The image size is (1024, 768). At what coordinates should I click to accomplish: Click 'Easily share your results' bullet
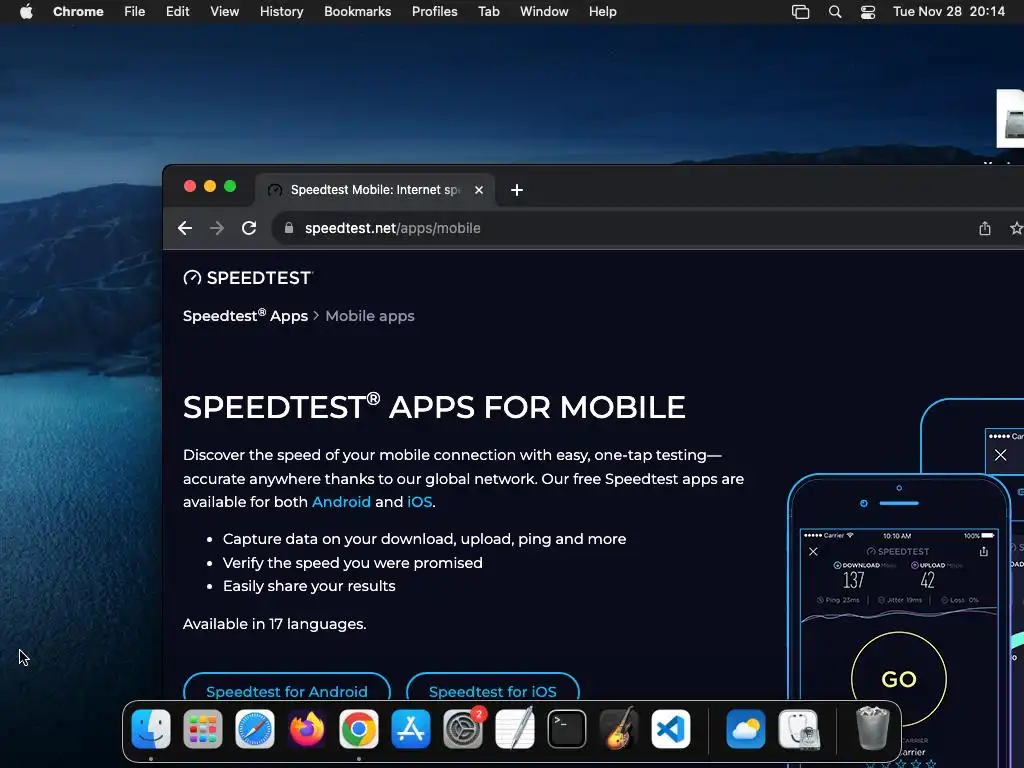(x=309, y=586)
